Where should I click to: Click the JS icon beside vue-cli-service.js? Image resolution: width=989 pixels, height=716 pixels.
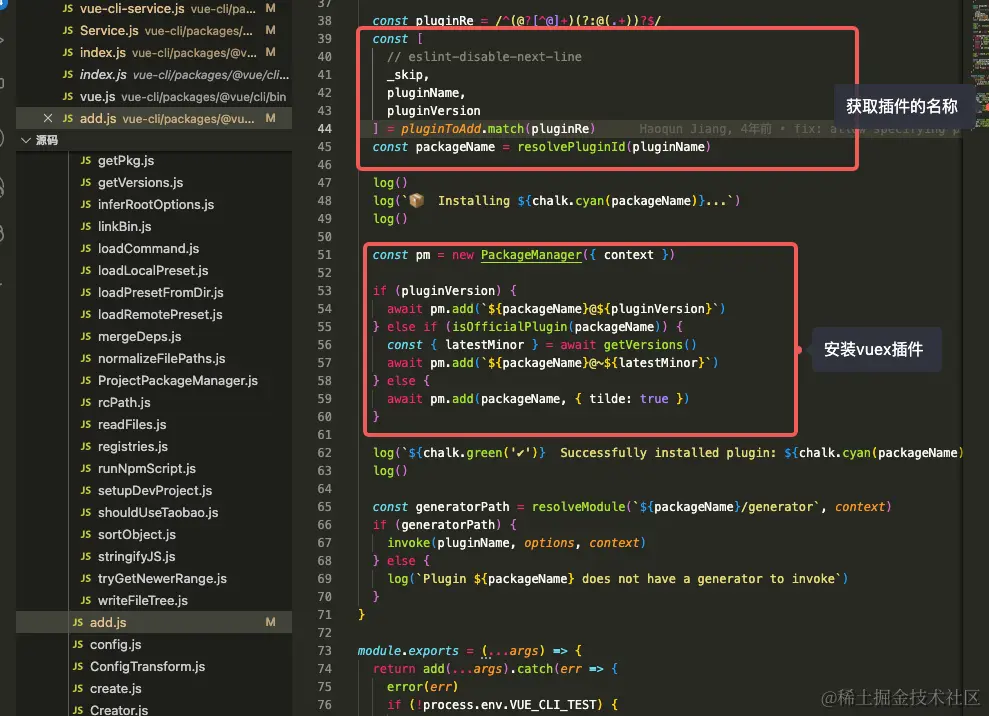[x=67, y=9]
